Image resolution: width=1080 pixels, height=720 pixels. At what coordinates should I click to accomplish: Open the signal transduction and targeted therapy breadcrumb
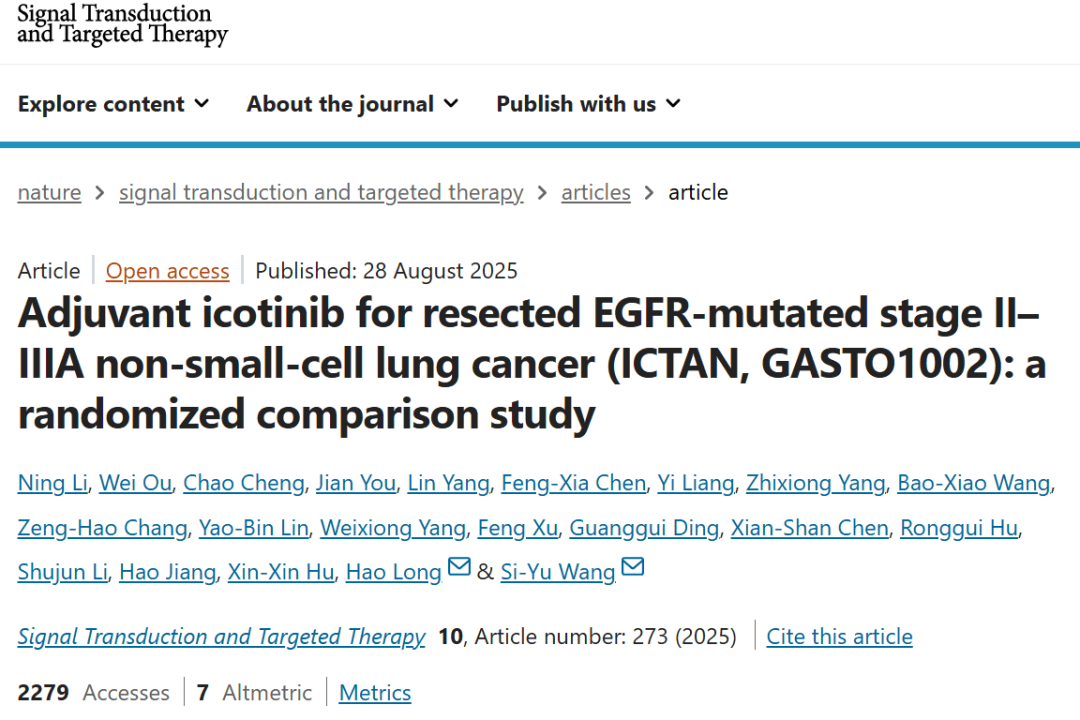(321, 193)
